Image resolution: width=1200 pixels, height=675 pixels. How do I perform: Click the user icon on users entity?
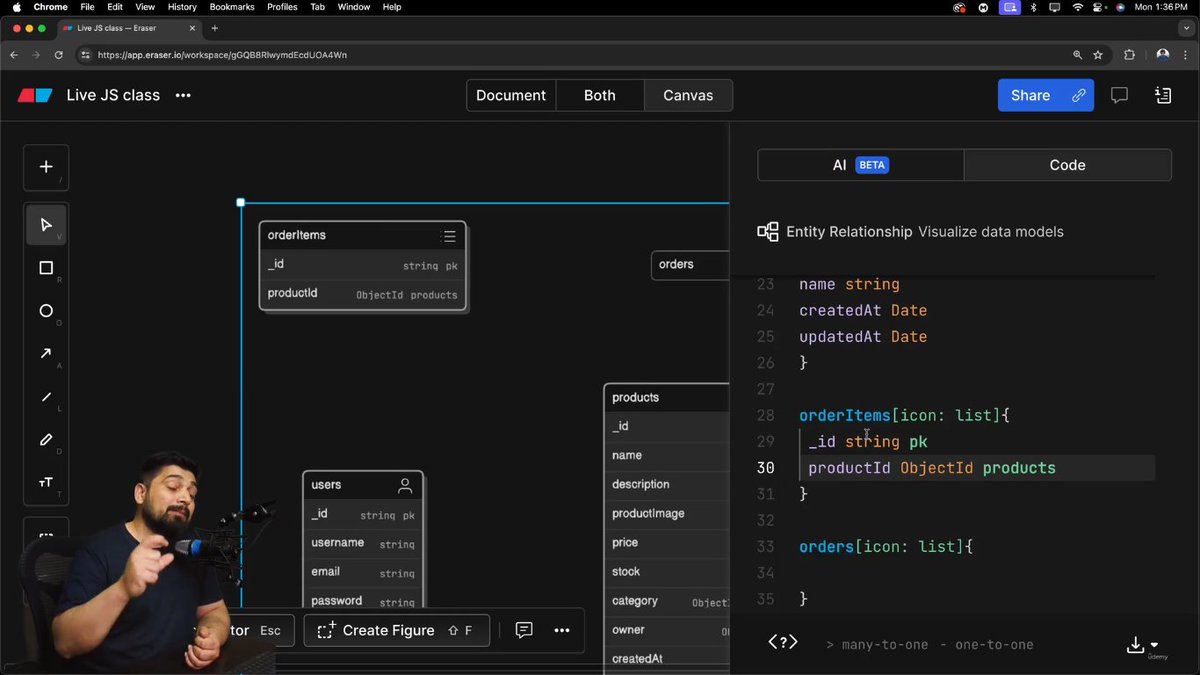(405, 485)
